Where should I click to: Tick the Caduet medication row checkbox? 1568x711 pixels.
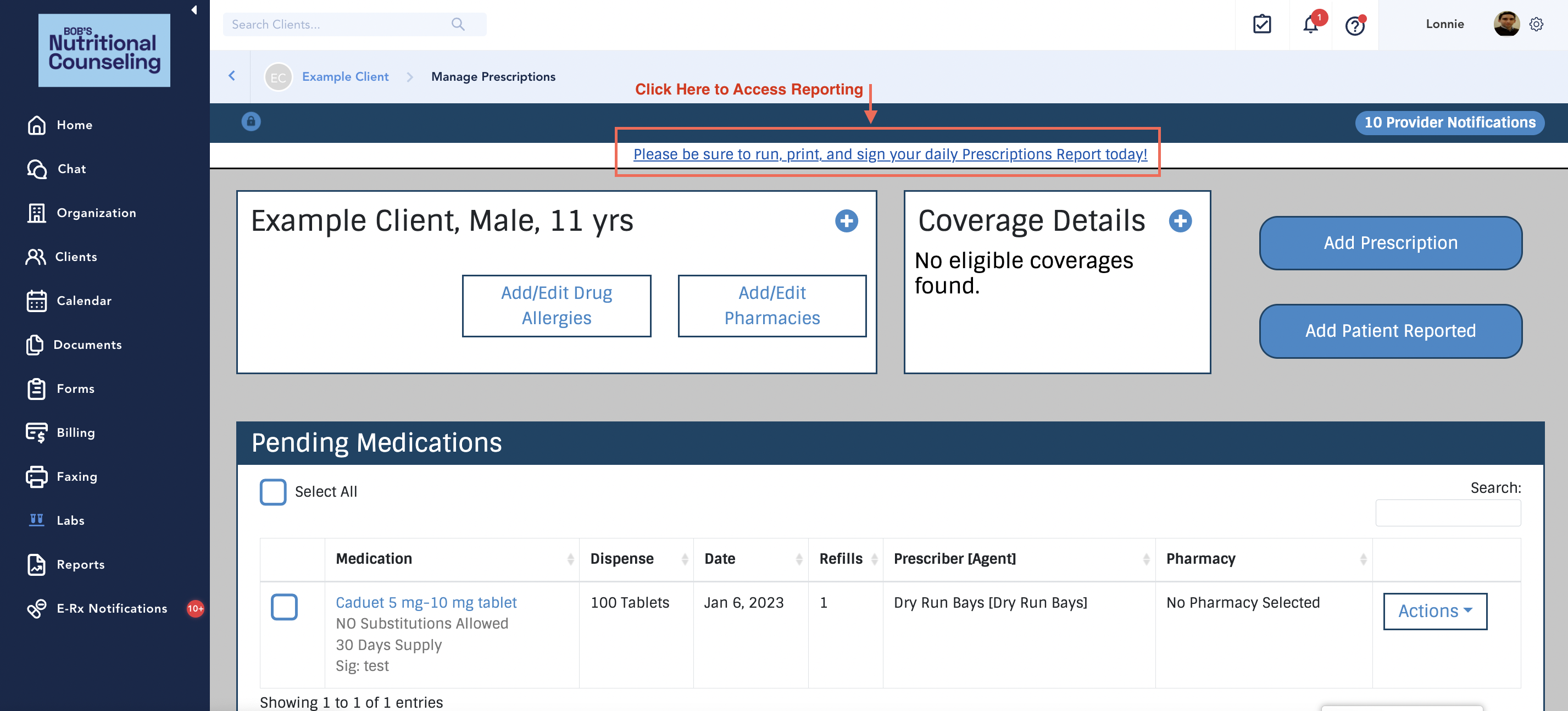pos(283,606)
